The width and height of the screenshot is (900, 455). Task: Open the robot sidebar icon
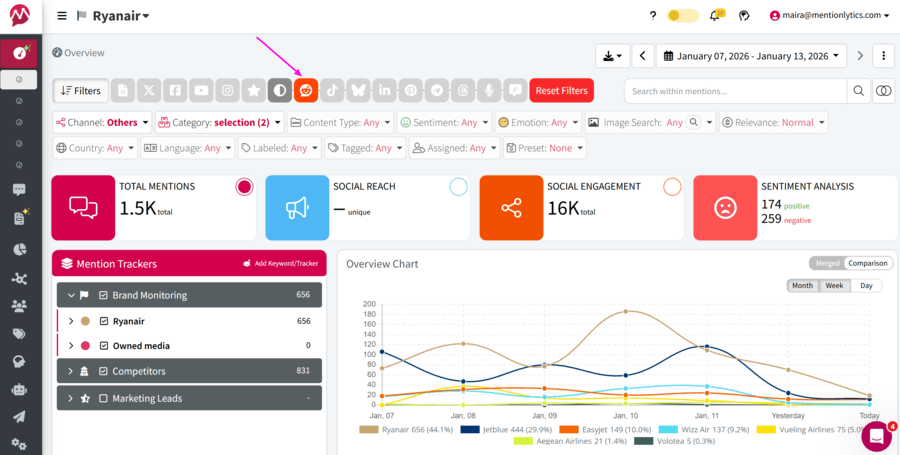click(19, 389)
